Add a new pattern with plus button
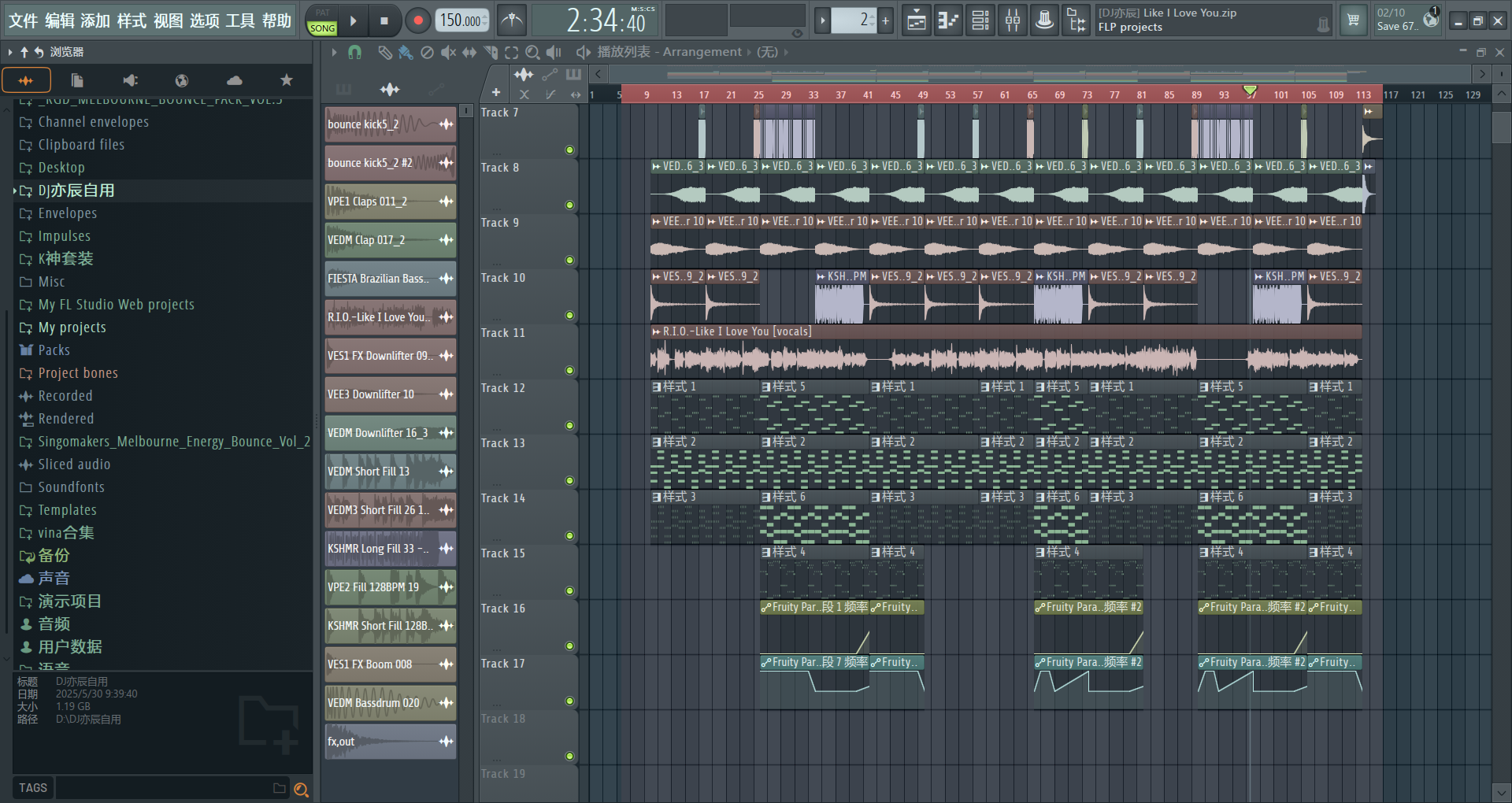This screenshot has height=803, width=1512. [885, 20]
